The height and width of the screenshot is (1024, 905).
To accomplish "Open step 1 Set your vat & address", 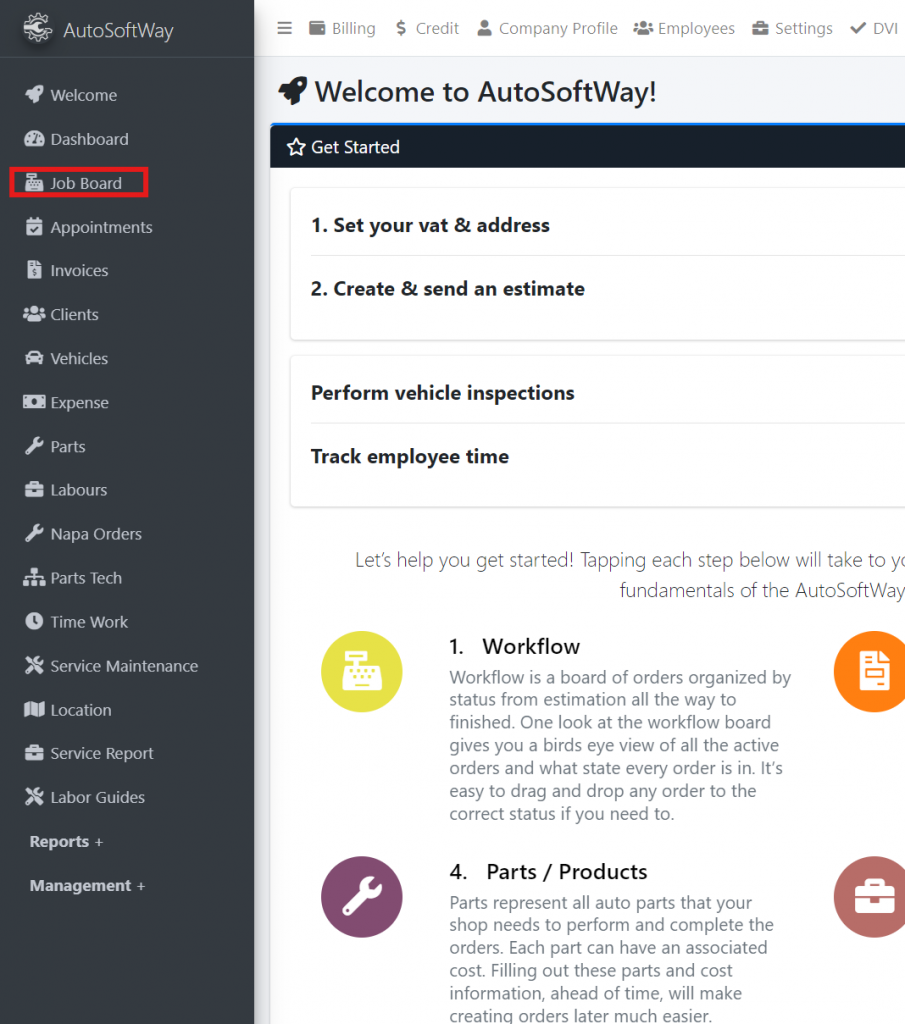I will pos(430,225).
